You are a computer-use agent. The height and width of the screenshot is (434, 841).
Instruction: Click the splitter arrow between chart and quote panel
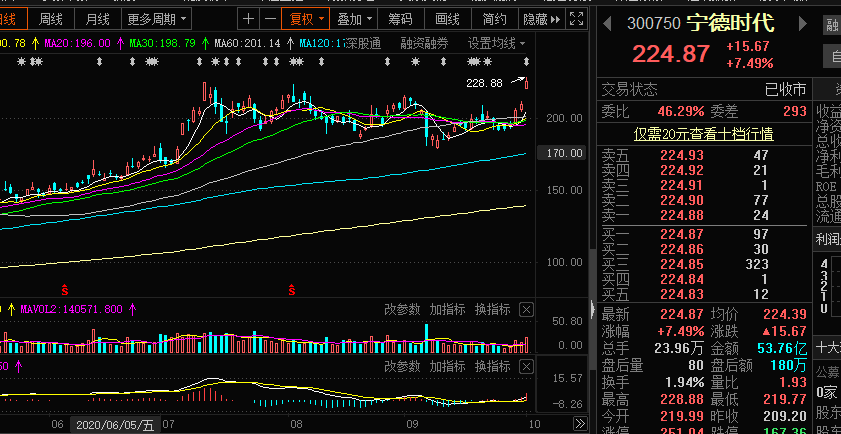point(593,308)
